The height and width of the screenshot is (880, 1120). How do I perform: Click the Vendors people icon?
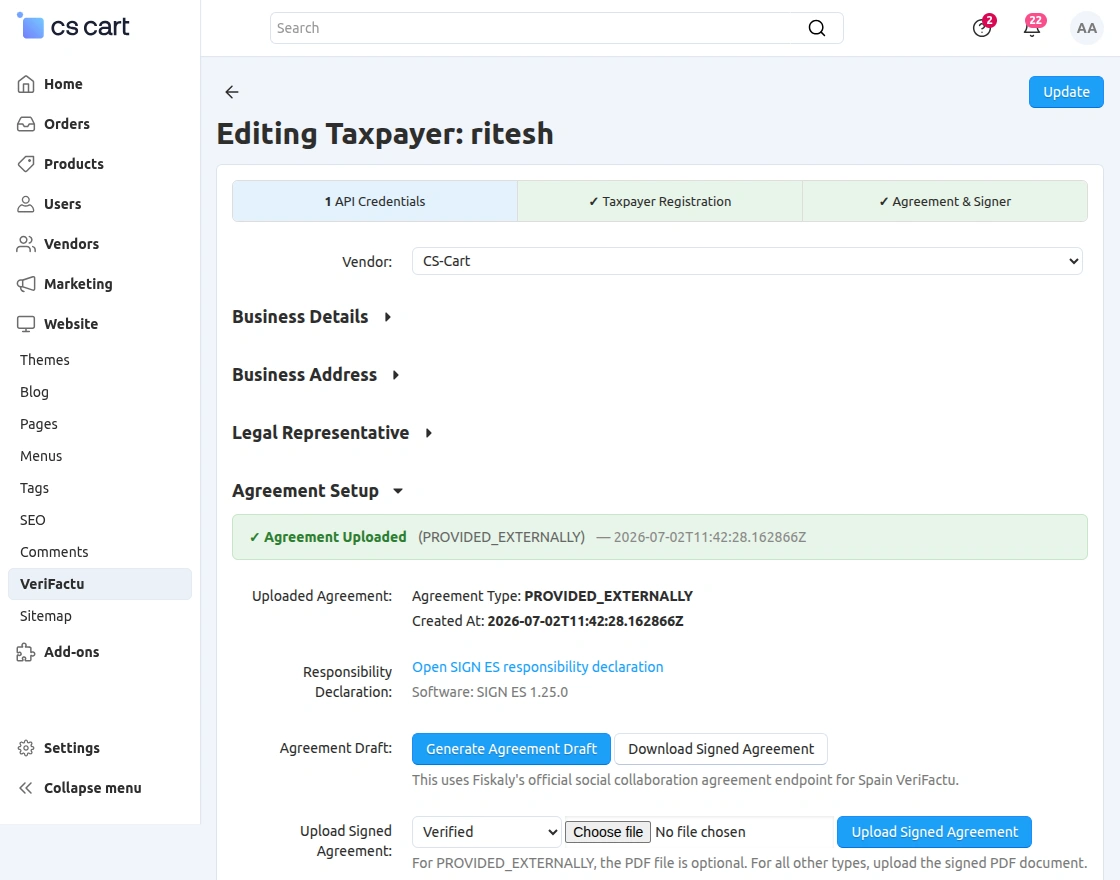pyautogui.click(x=26, y=244)
